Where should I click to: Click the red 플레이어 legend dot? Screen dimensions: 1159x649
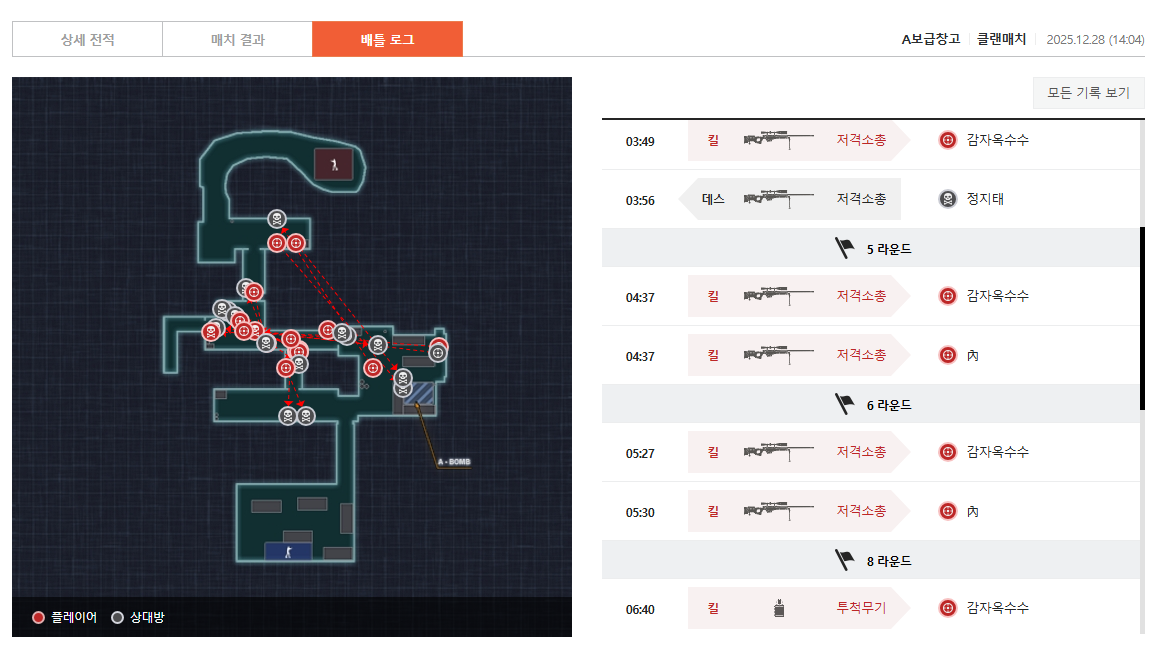pyautogui.click(x=38, y=618)
